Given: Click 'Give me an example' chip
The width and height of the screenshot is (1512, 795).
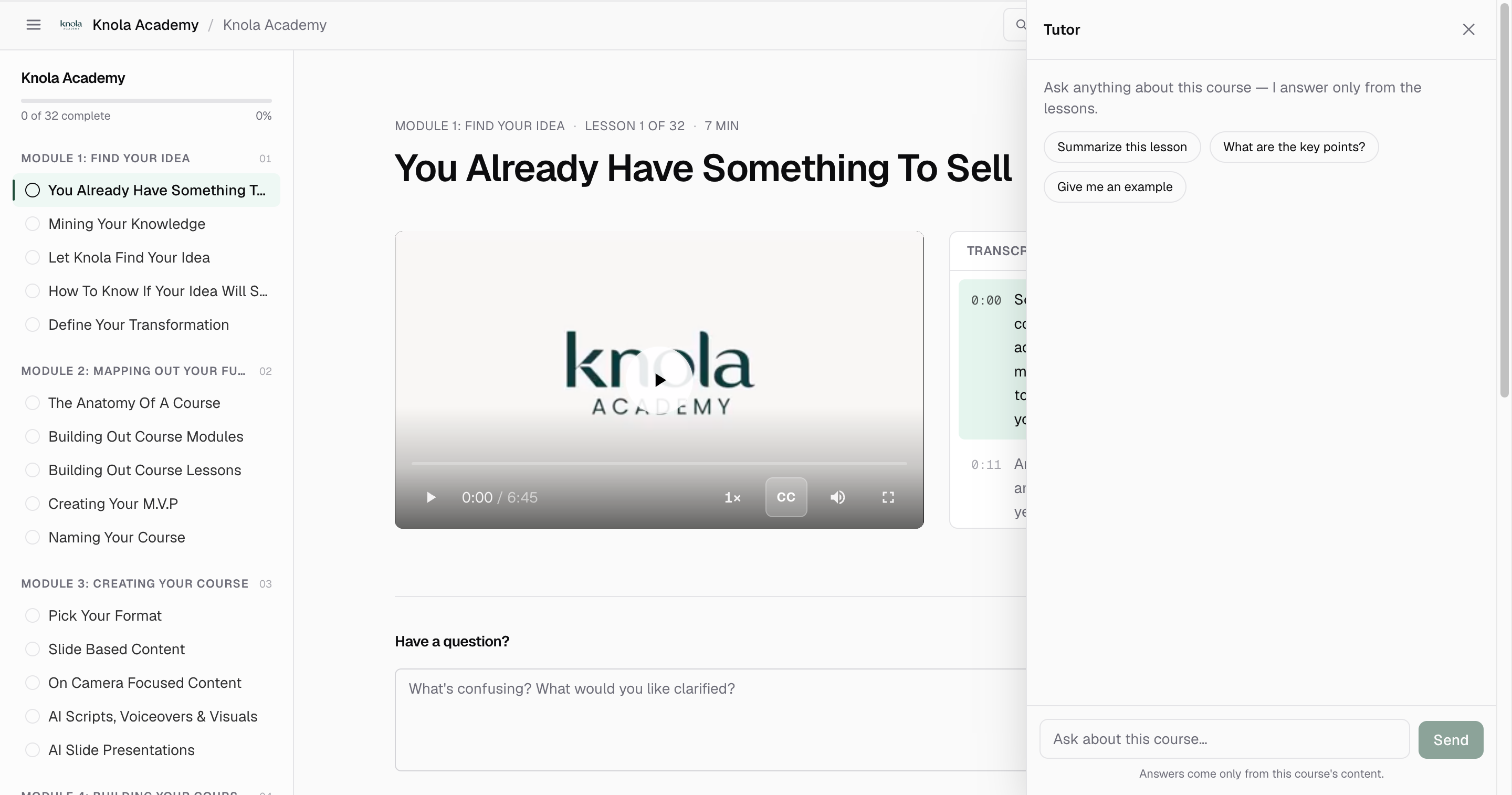Looking at the screenshot, I should click(x=1115, y=187).
